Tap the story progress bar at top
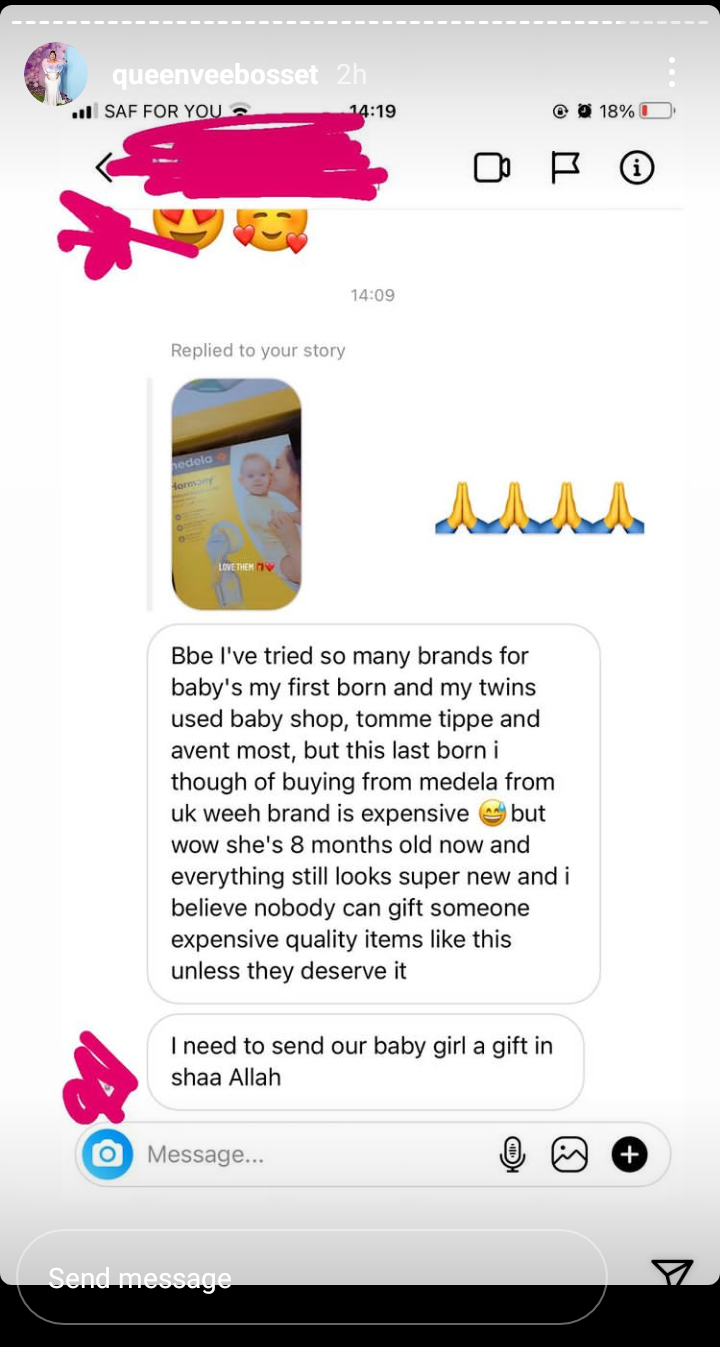 coord(360,22)
